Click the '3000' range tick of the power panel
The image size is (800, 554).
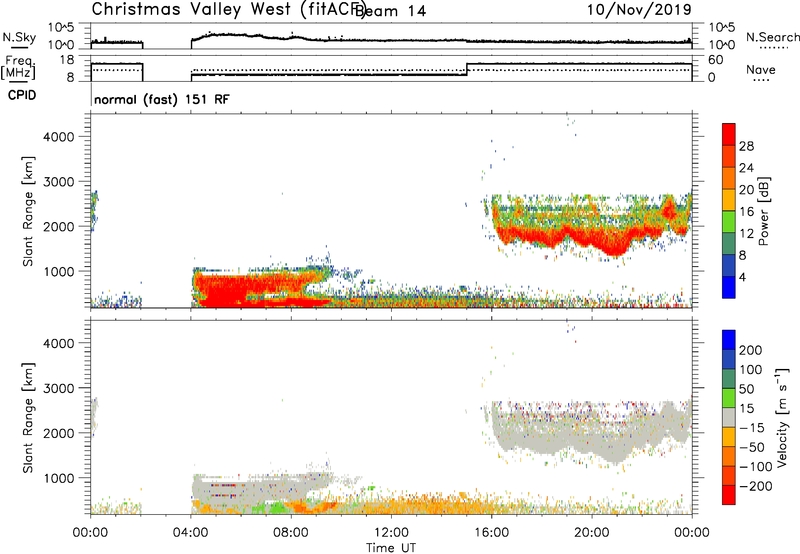click(59, 182)
